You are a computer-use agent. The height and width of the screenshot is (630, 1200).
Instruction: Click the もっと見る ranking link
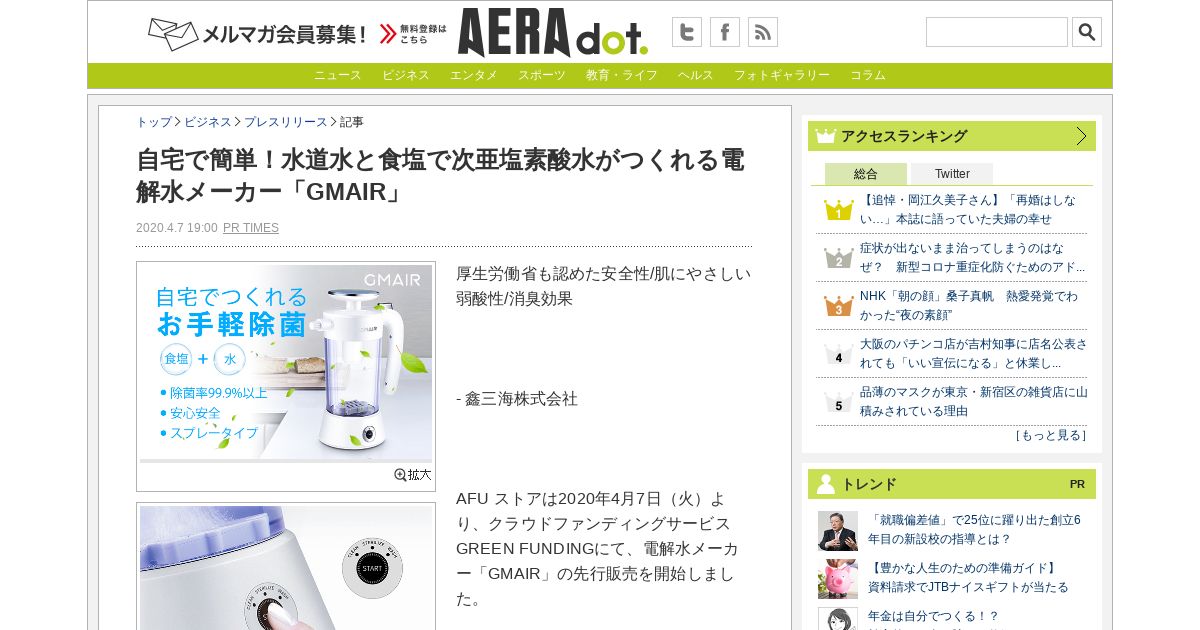pos(1050,435)
